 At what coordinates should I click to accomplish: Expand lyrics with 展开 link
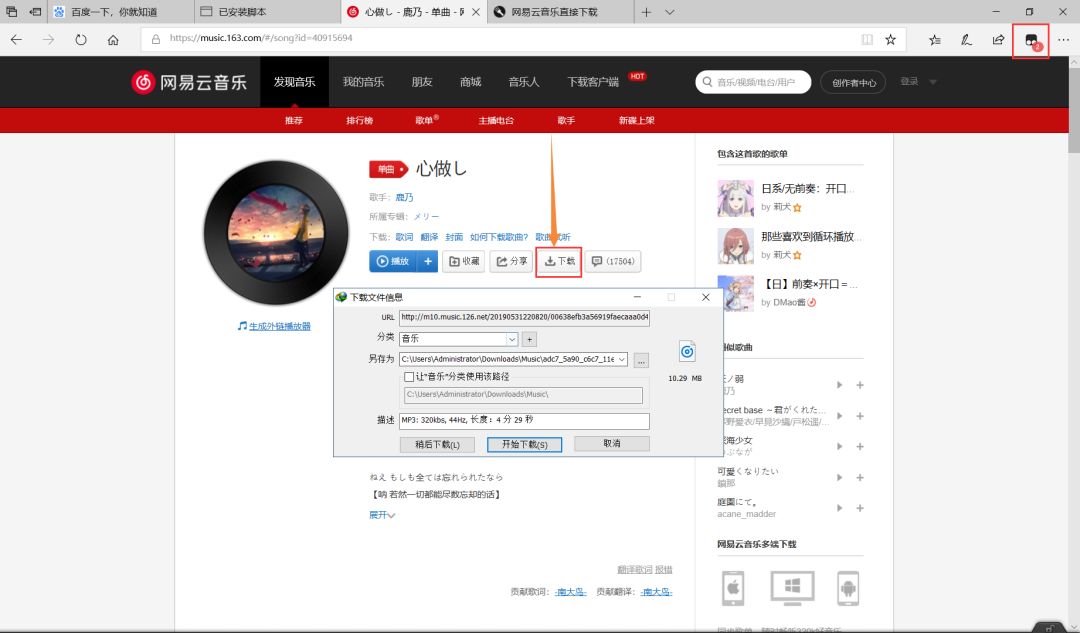[x=382, y=515]
